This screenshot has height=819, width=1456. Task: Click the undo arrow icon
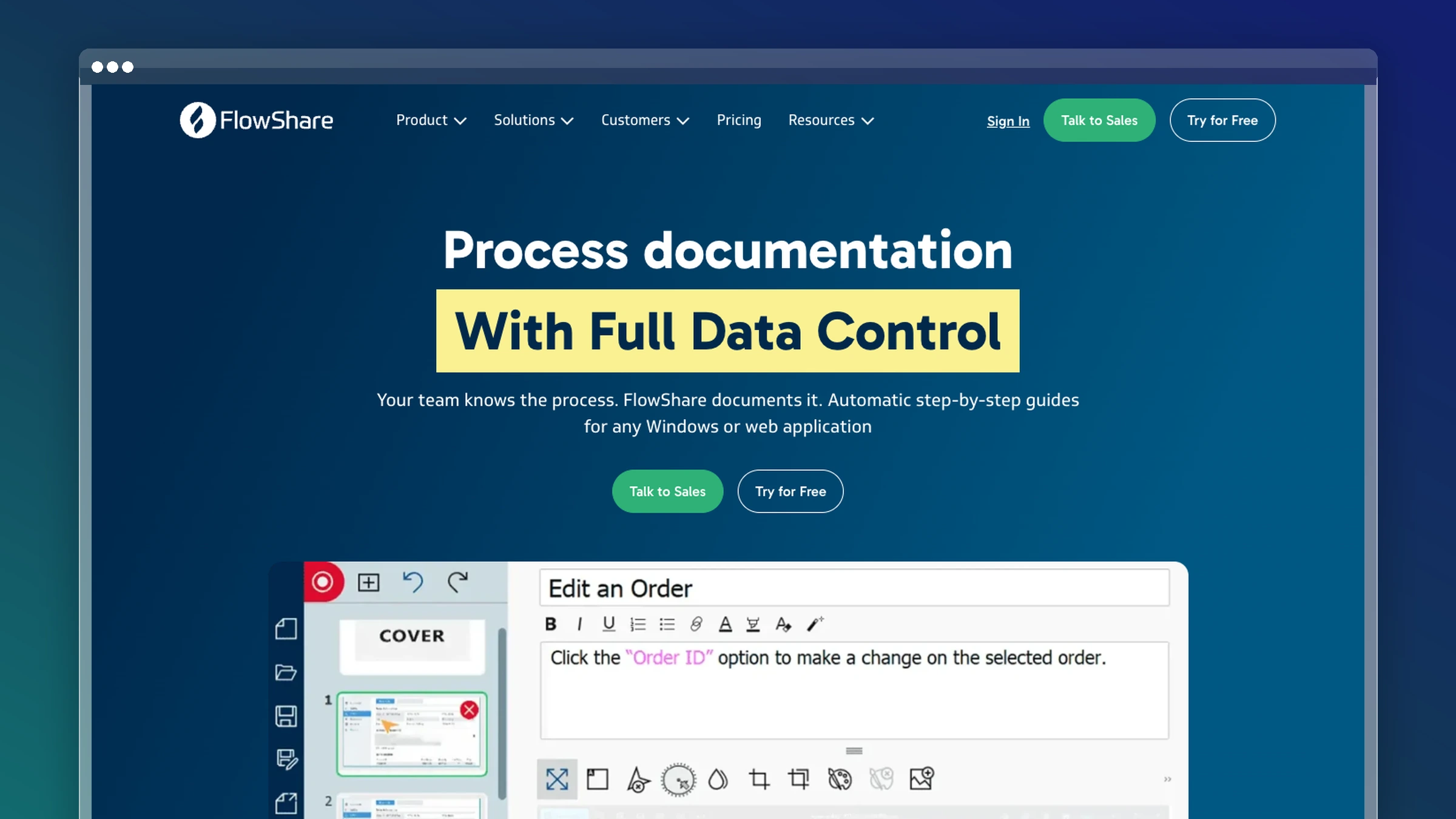[413, 582]
